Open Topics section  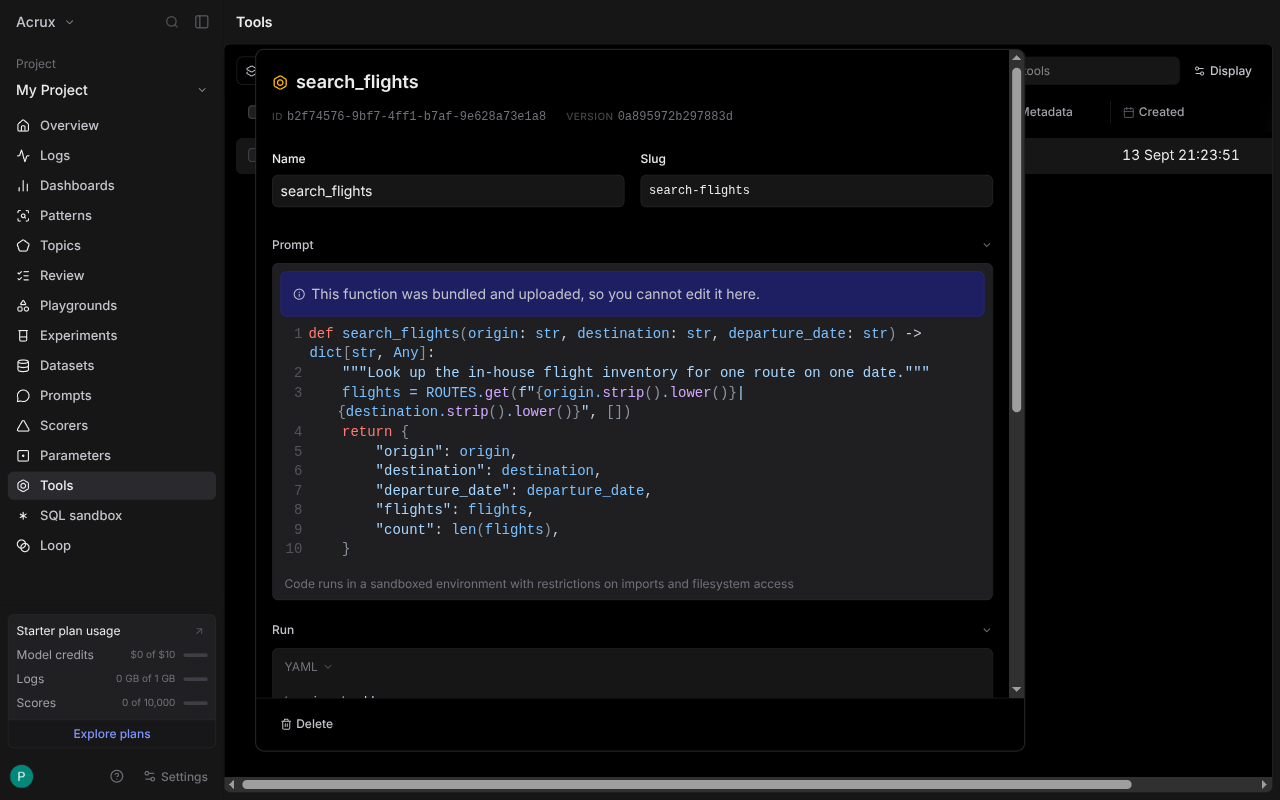coord(112,246)
